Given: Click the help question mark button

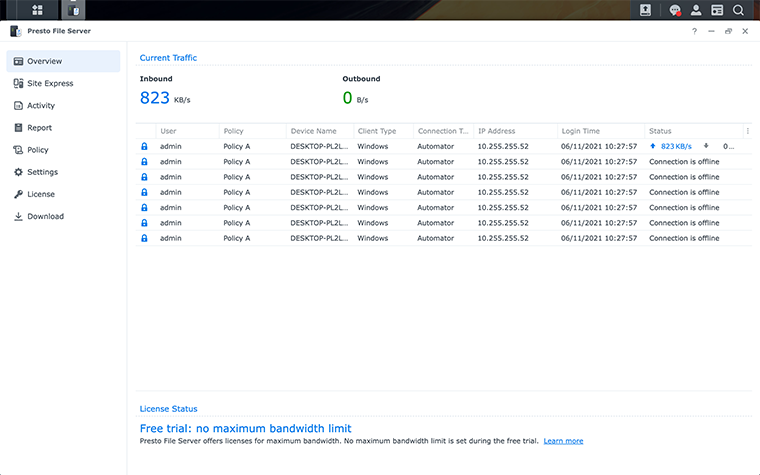Looking at the screenshot, I should 694,31.
